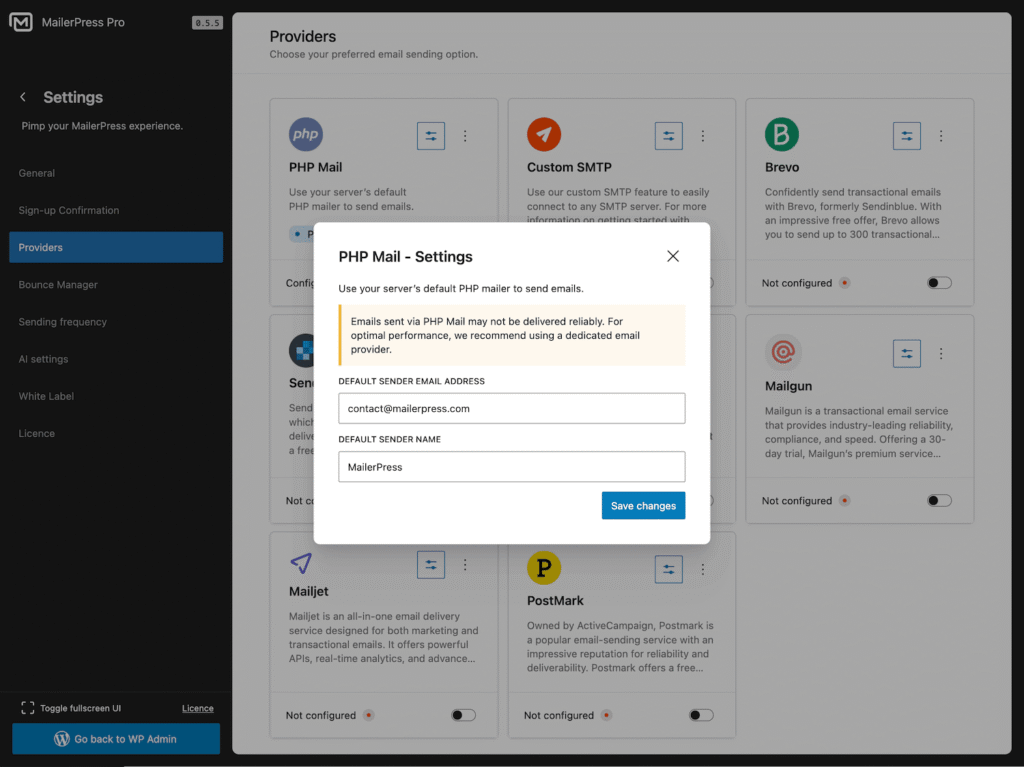This screenshot has height=767, width=1024.
Task: Open the Custom SMTP configuration sliders icon
Action: pyautogui.click(x=669, y=135)
